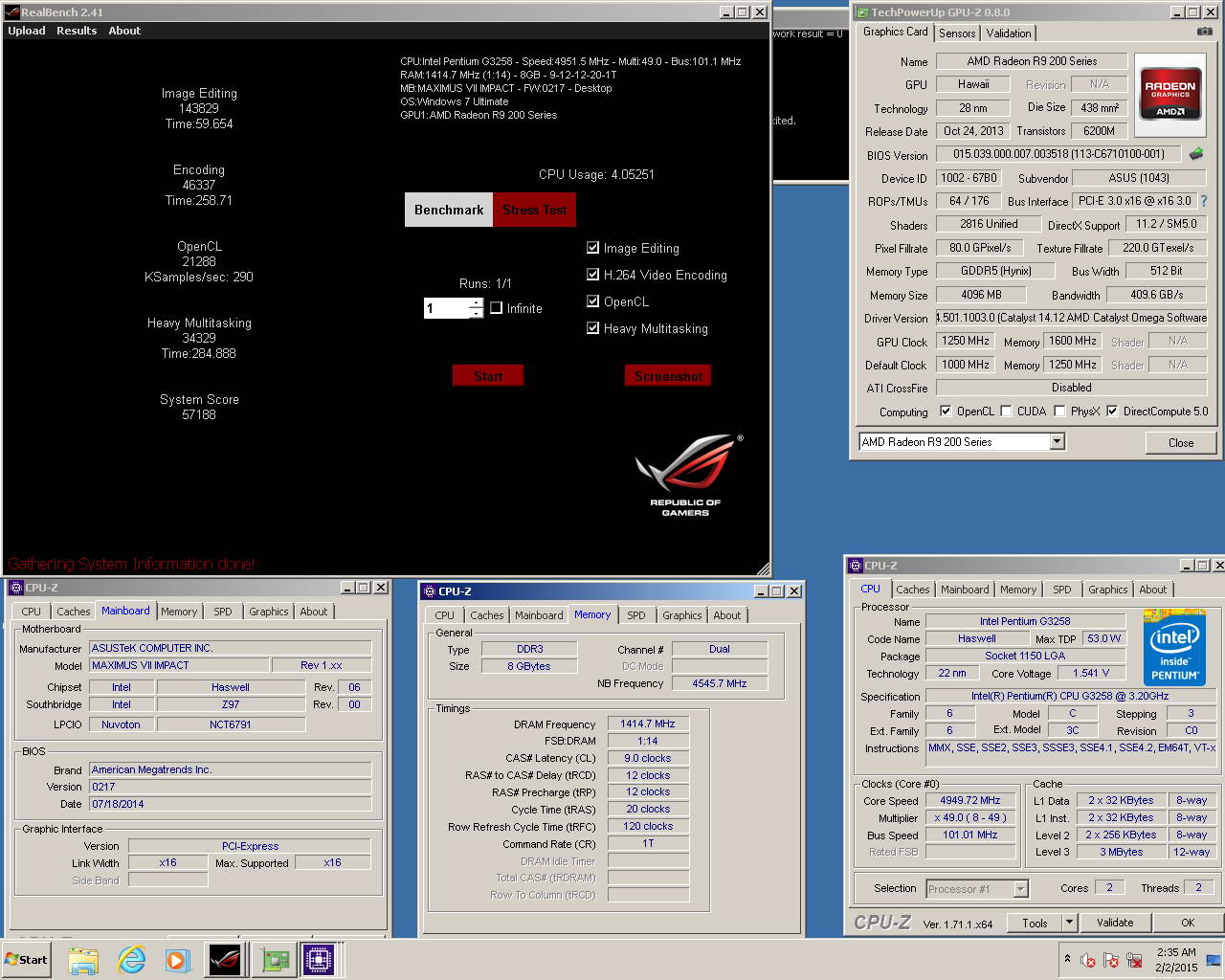Toggle the Heavy Multitasking checkbox

pyautogui.click(x=592, y=328)
